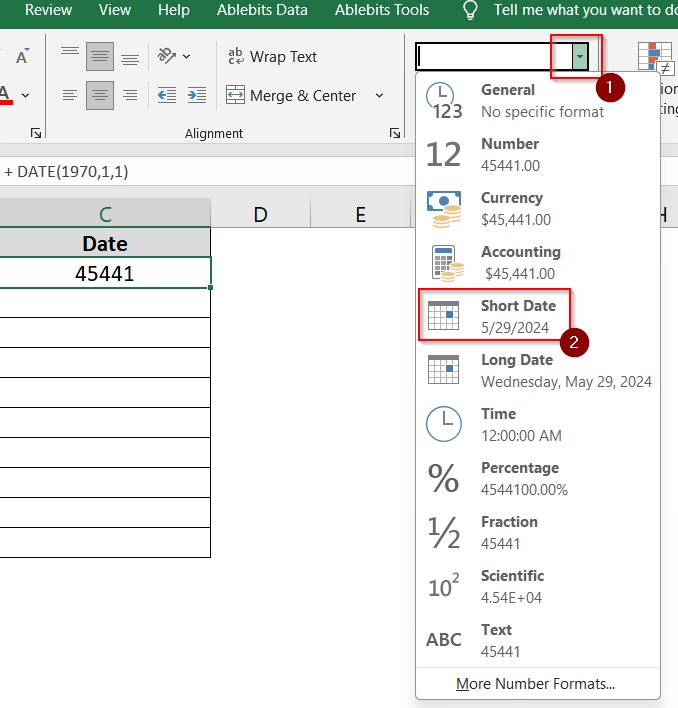The height and width of the screenshot is (708, 678).
Task: Open the Font settings dialog launcher
Action: click(x=36, y=133)
